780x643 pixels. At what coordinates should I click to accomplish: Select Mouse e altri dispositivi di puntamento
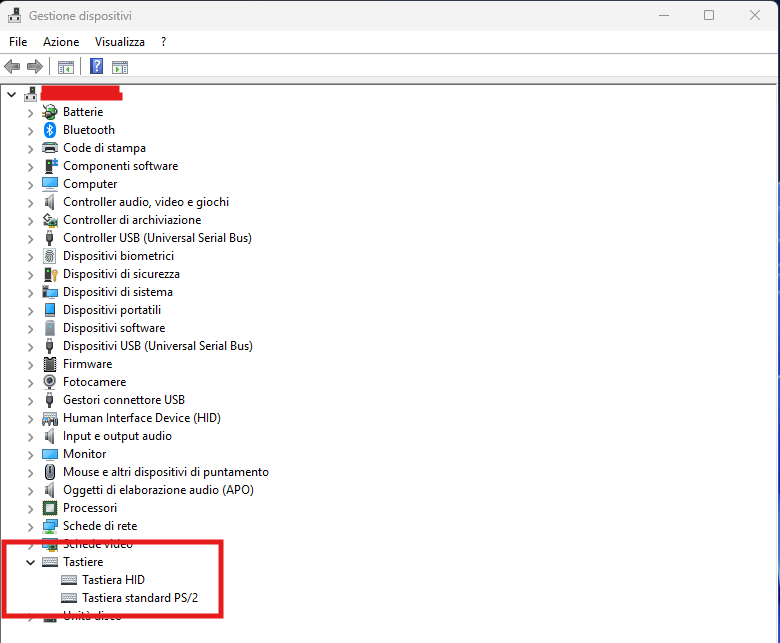tap(166, 472)
